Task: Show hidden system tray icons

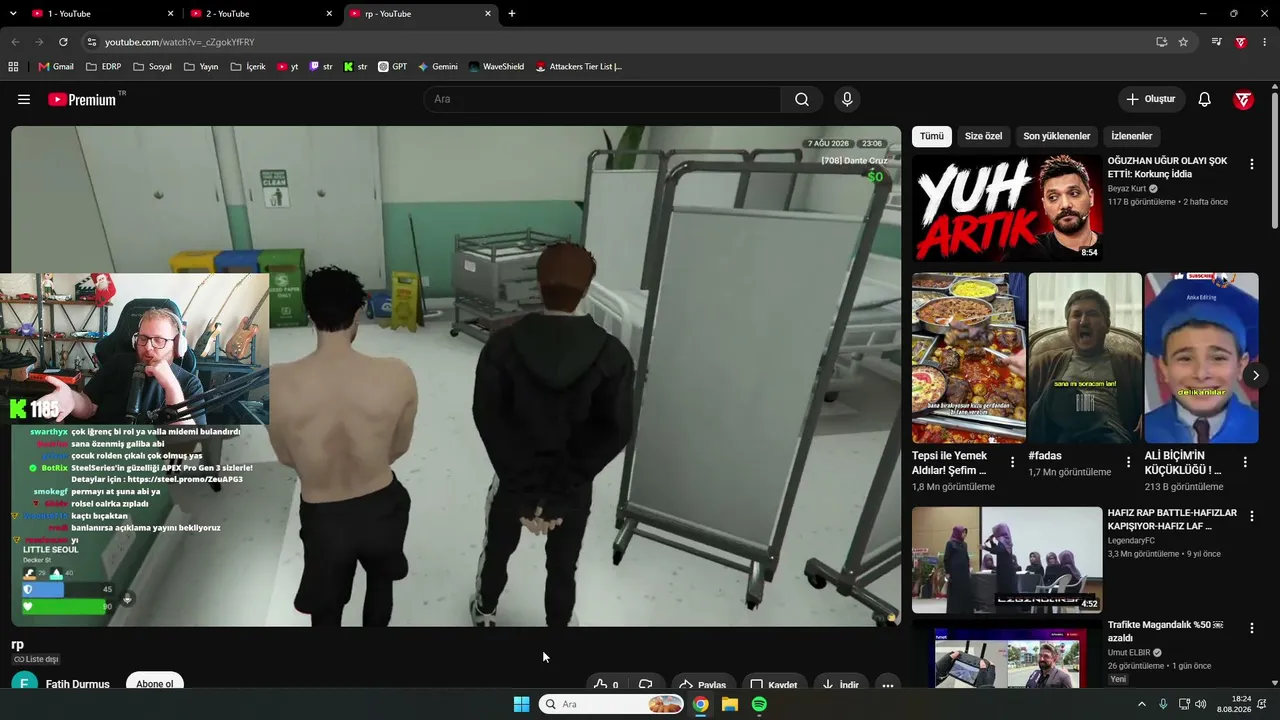Action: [1142, 704]
